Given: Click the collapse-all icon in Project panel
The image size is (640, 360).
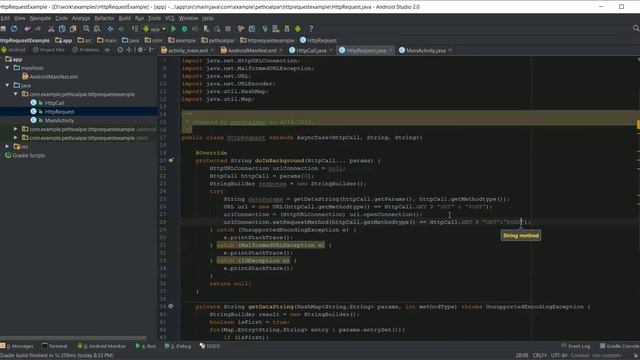Looking at the screenshot, I should click(x=129, y=50).
